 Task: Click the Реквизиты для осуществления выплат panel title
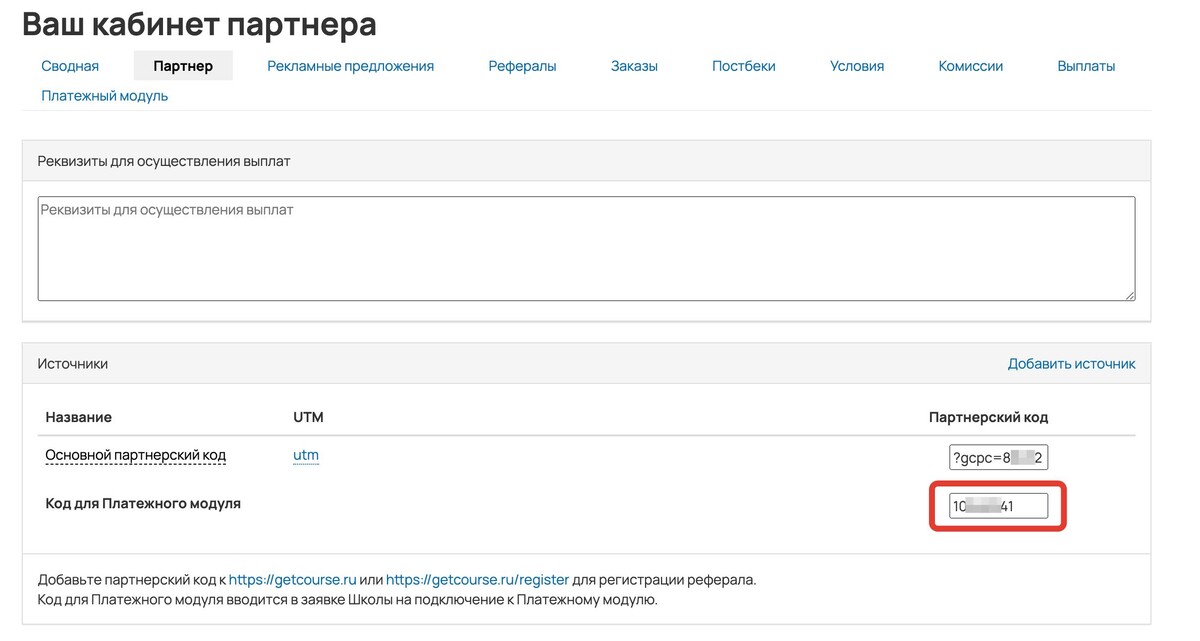point(164,161)
